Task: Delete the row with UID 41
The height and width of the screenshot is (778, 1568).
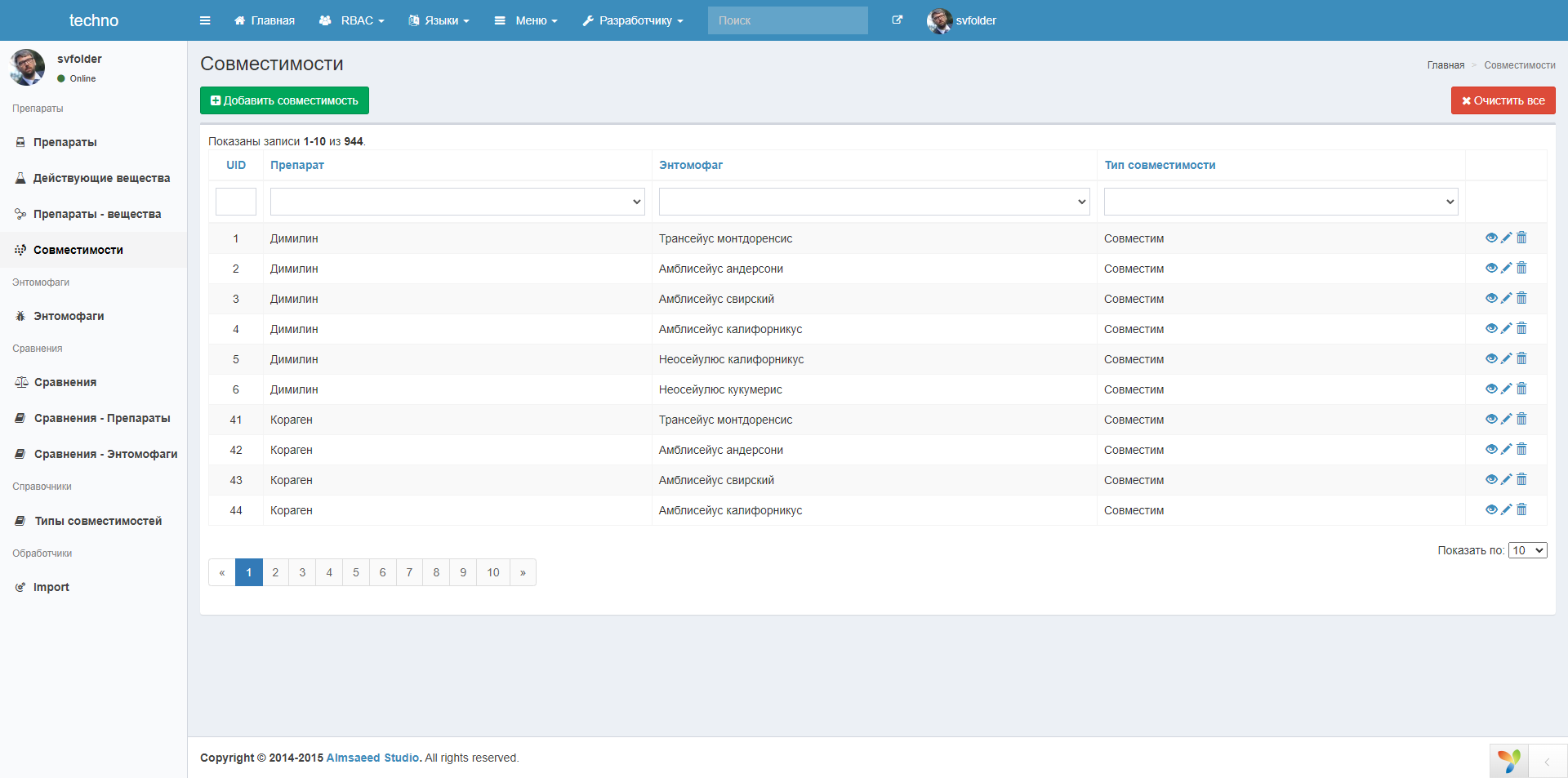Action: click(1521, 419)
